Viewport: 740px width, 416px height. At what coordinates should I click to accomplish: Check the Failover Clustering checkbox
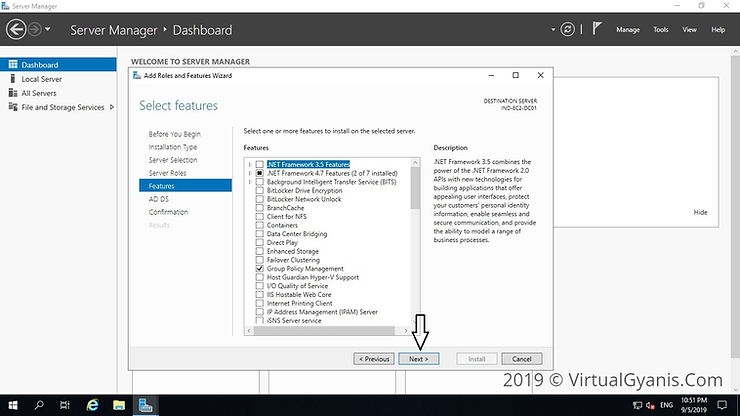coord(260,260)
